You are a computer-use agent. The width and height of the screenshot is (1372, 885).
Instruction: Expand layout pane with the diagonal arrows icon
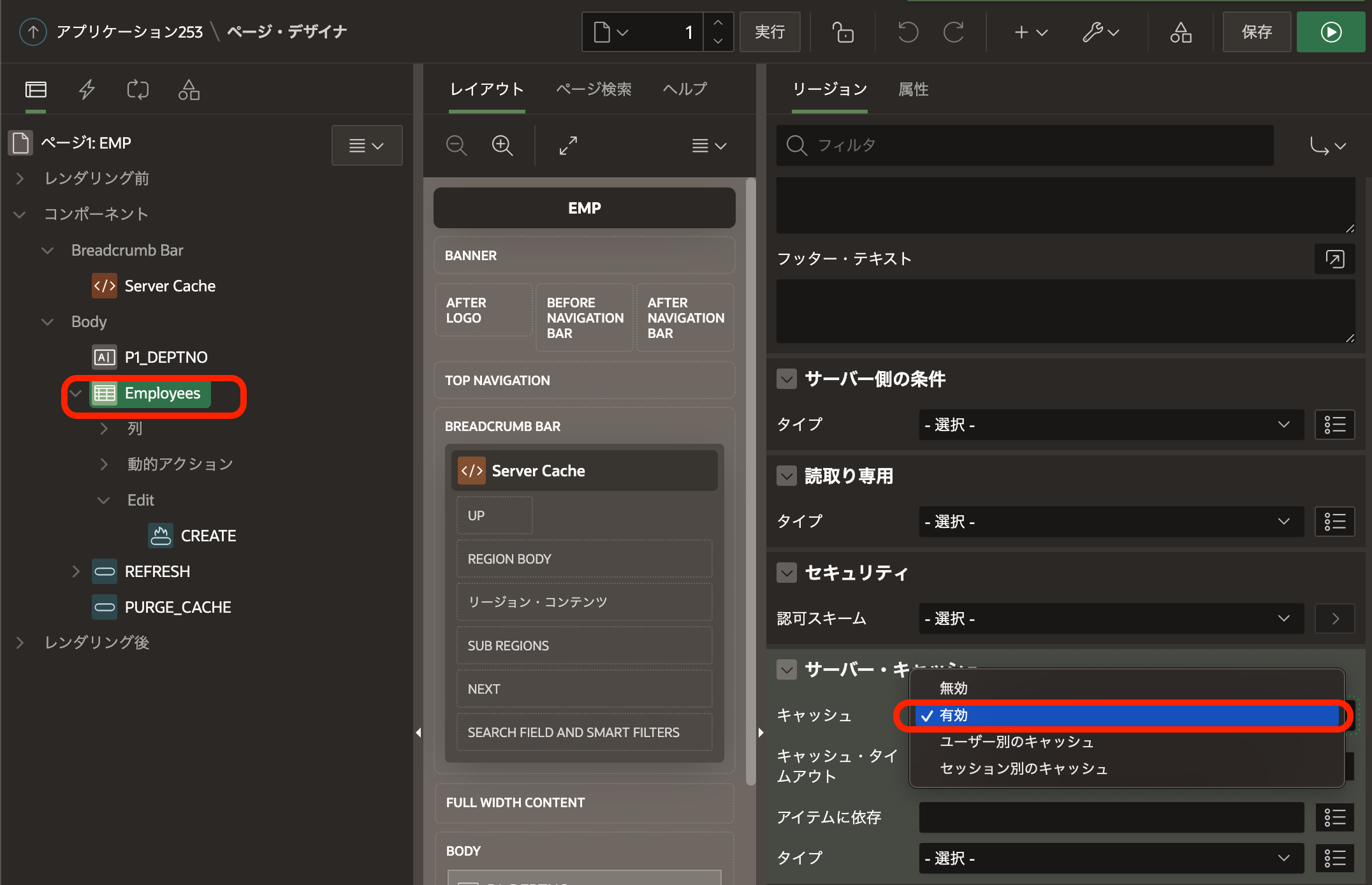tap(568, 145)
